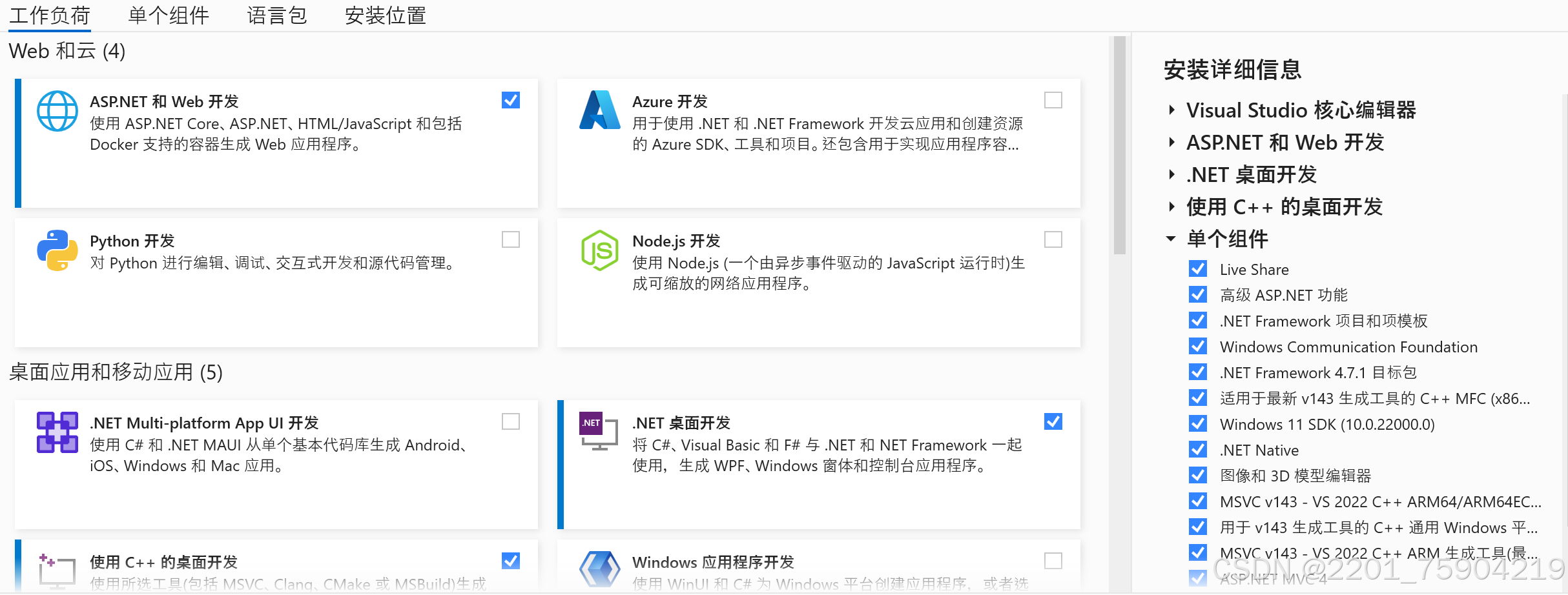
Task: Go to the 安装位置 tab
Action: pos(384,15)
